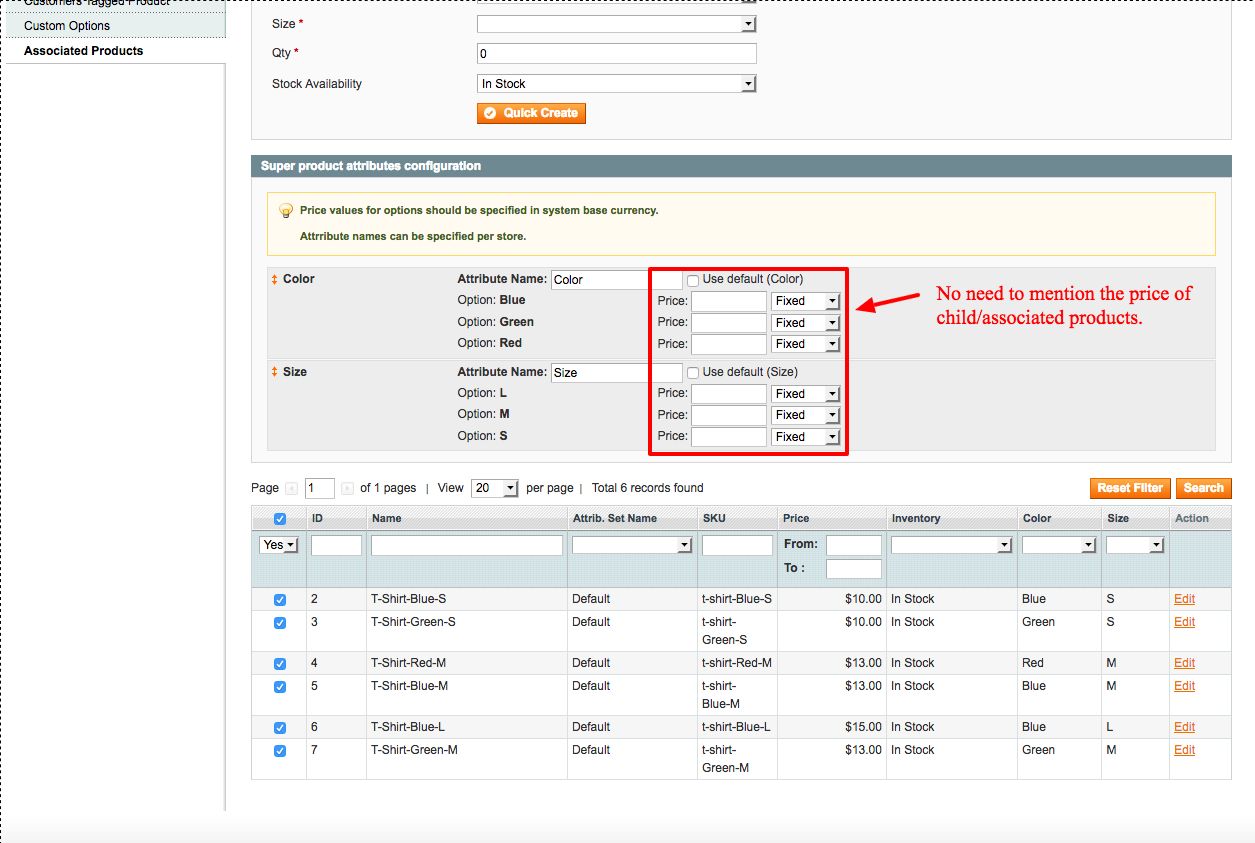Click the Reset Filter button

click(x=1129, y=488)
